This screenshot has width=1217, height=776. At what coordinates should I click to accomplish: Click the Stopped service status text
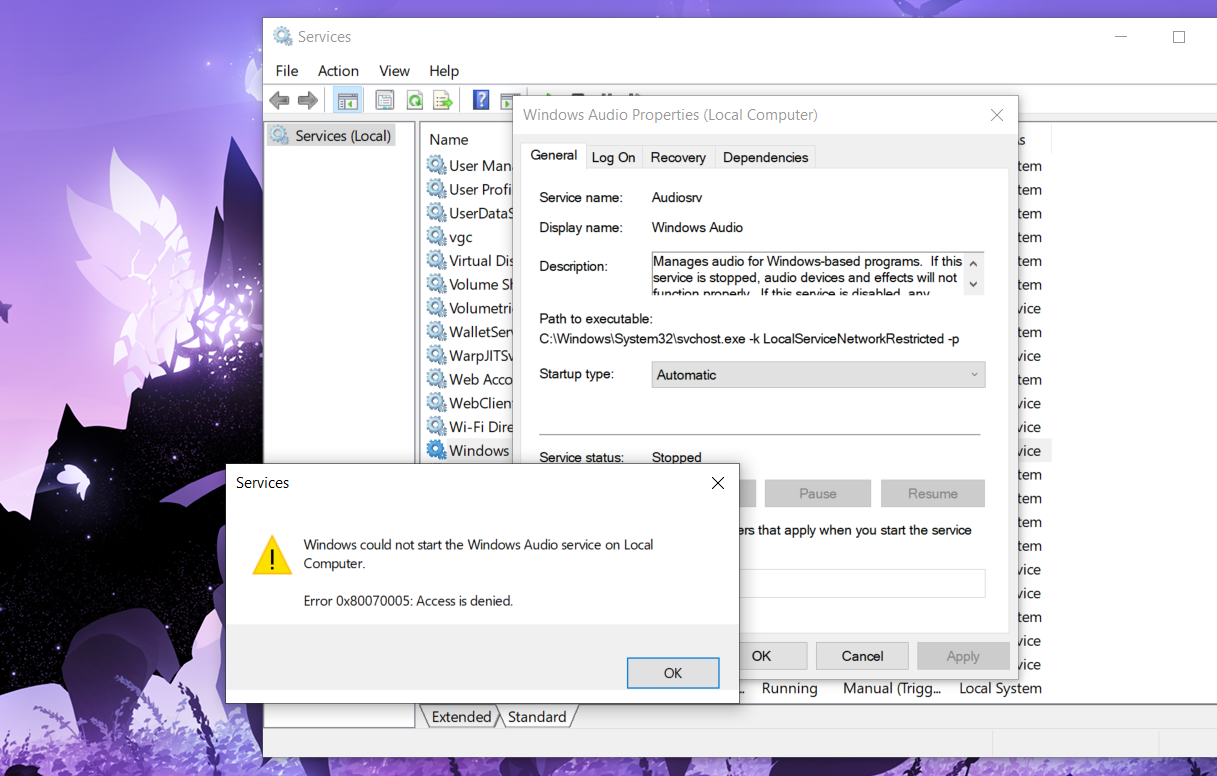pos(677,457)
